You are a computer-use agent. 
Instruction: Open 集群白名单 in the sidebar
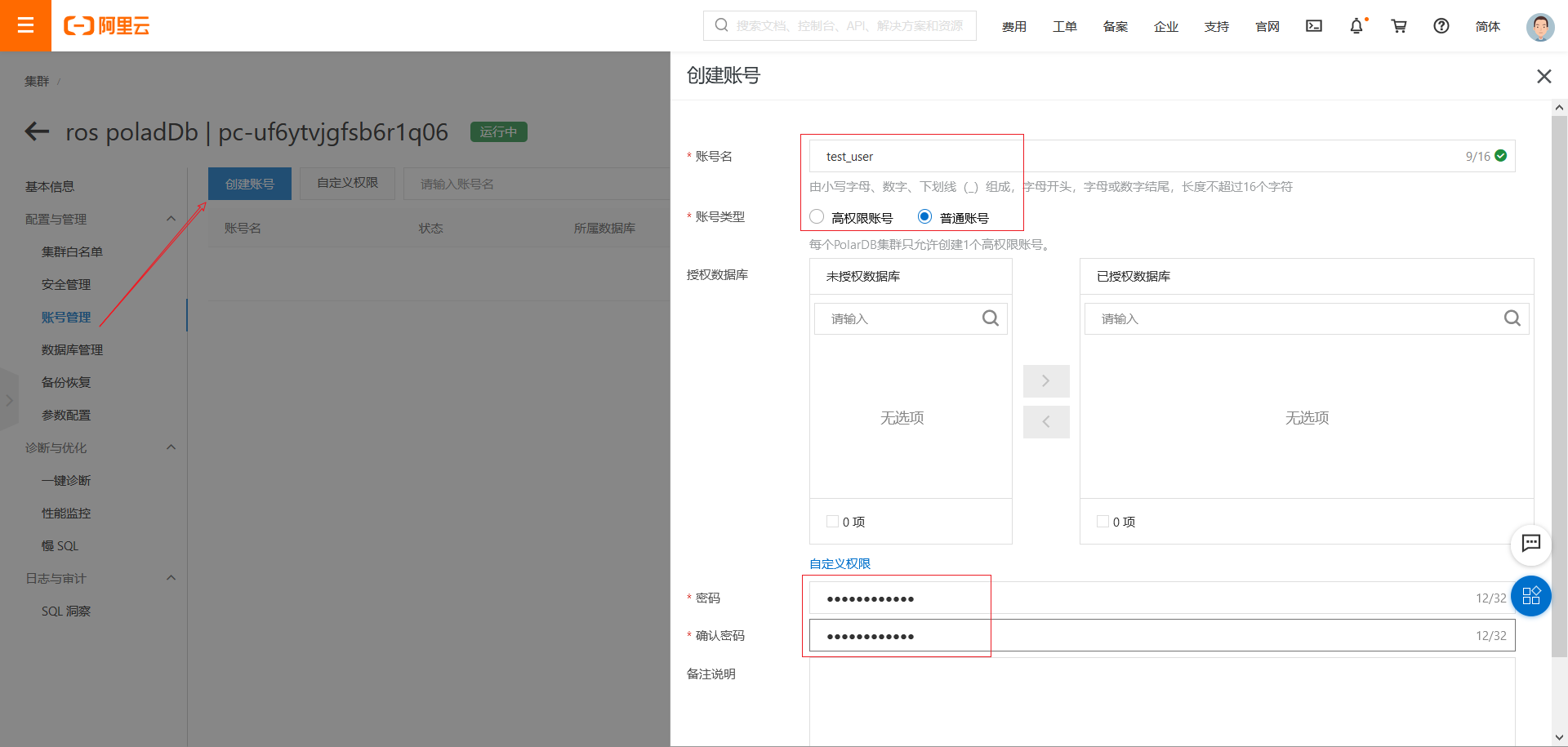click(x=72, y=251)
